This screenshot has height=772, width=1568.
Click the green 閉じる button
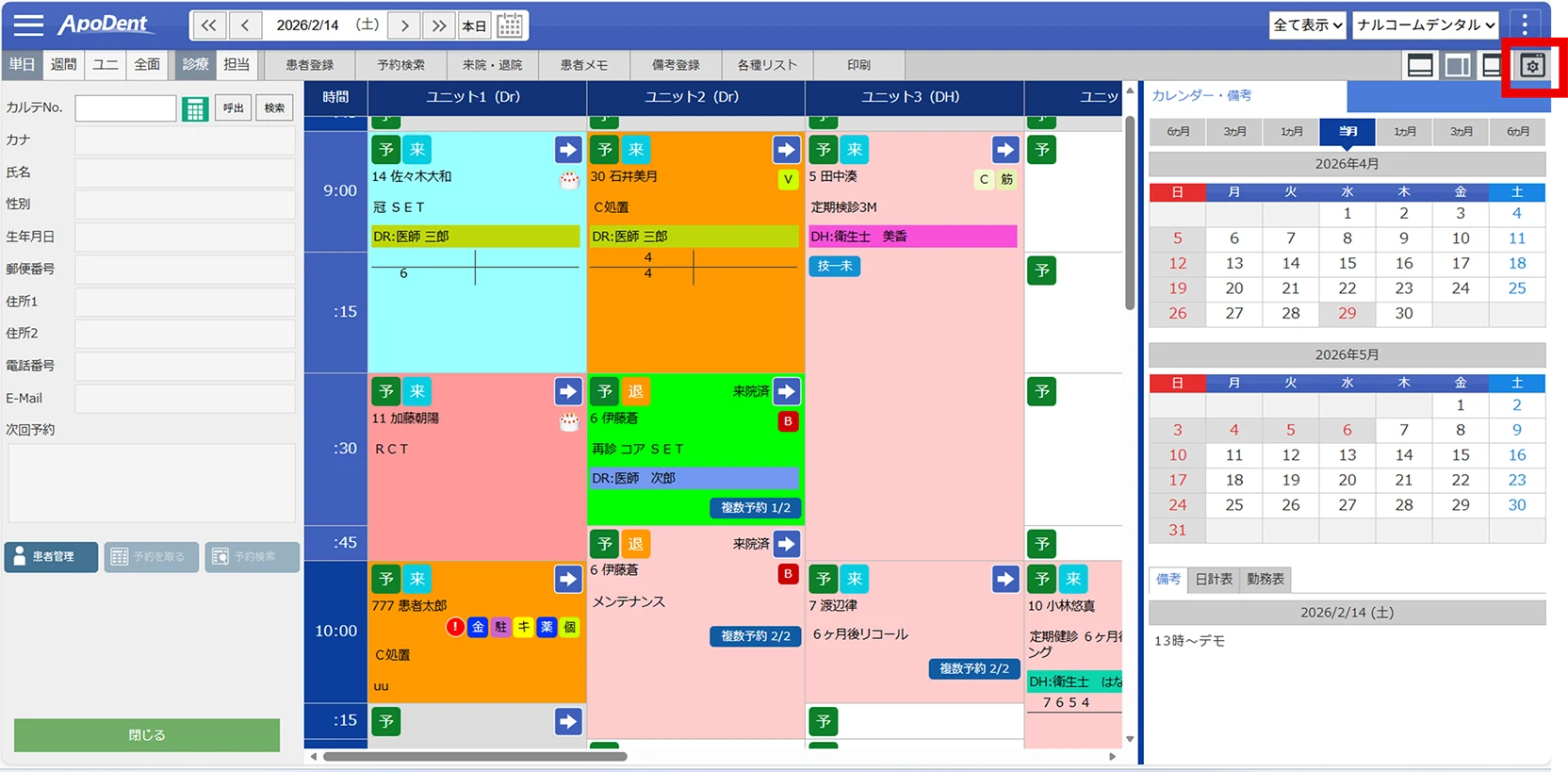147,735
